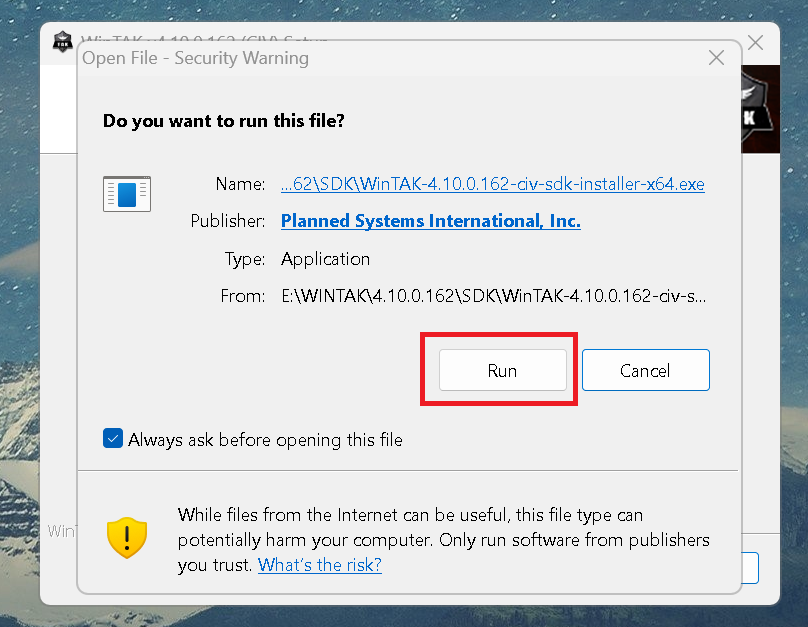Open Planned Systems International publisher link
This screenshot has width=808, height=627.
click(431, 221)
